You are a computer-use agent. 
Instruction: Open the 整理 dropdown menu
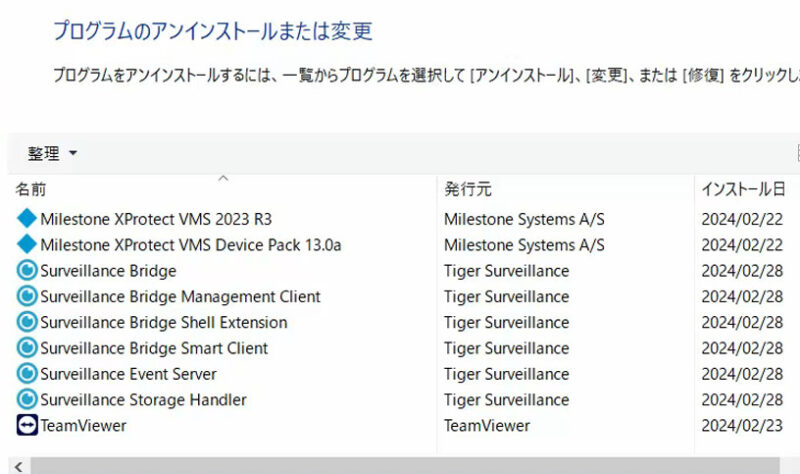52,153
